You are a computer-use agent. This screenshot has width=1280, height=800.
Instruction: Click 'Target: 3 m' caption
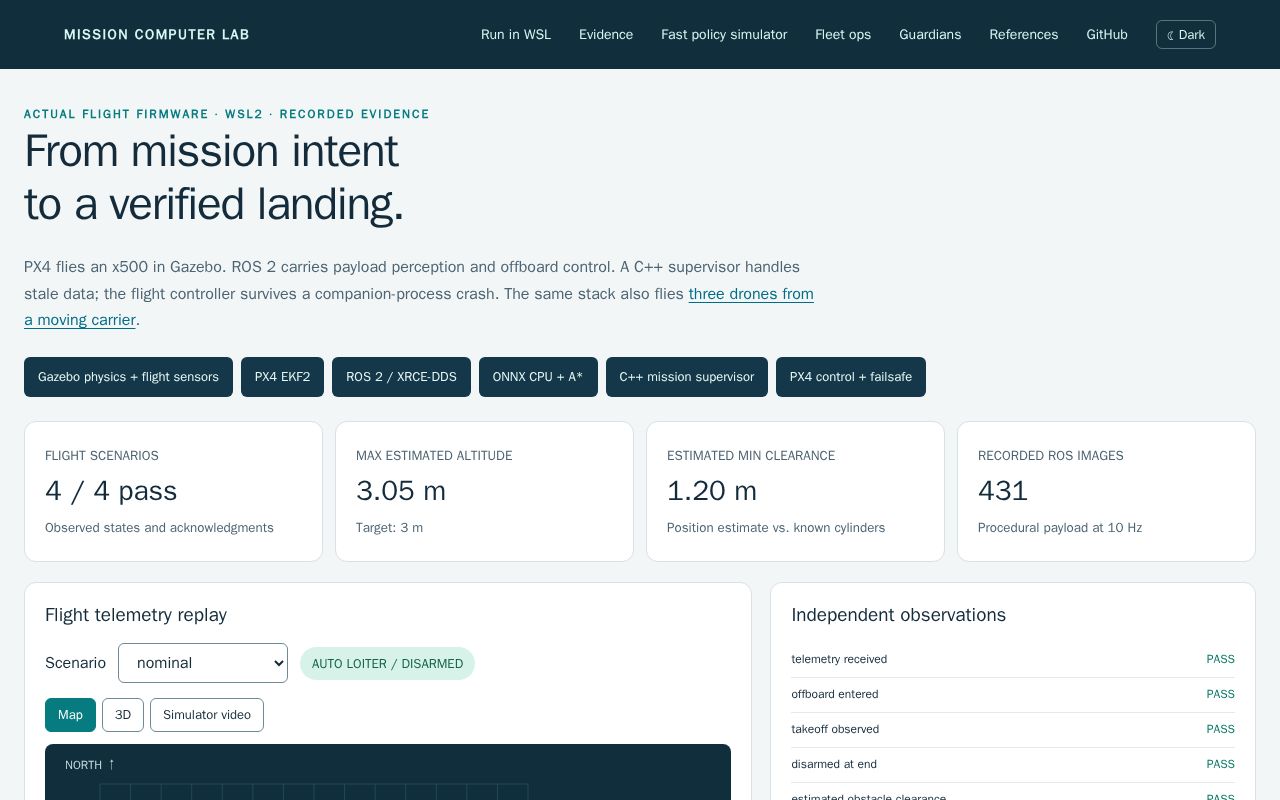pyautogui.click(x=389, y=528)
